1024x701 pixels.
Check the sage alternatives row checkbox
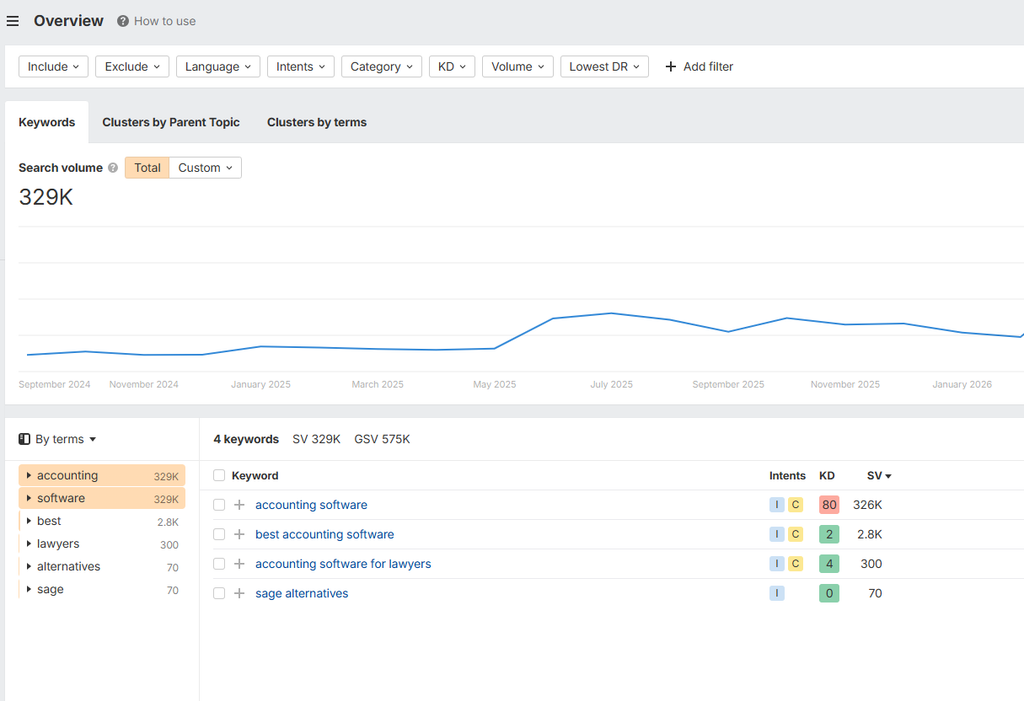point(219,593)
